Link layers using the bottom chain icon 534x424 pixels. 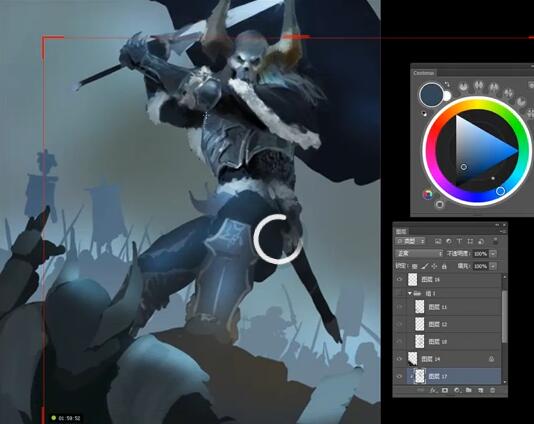coord(421,390)
